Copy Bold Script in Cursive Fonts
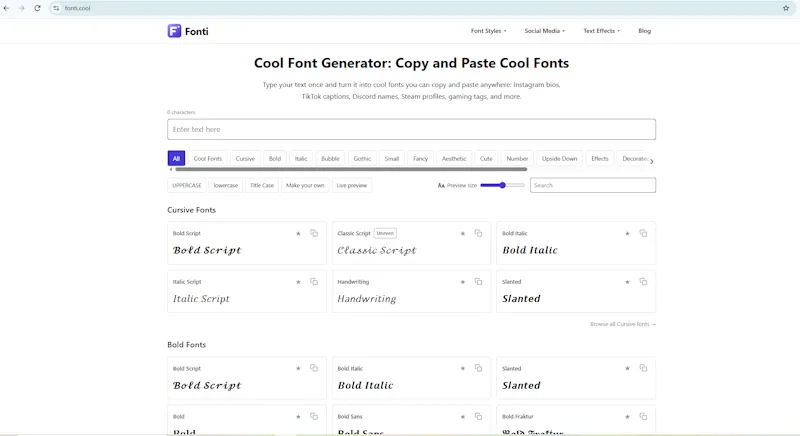Image resolution: width=800 pixels, height=436 pixels. click(x=314, y=233)
